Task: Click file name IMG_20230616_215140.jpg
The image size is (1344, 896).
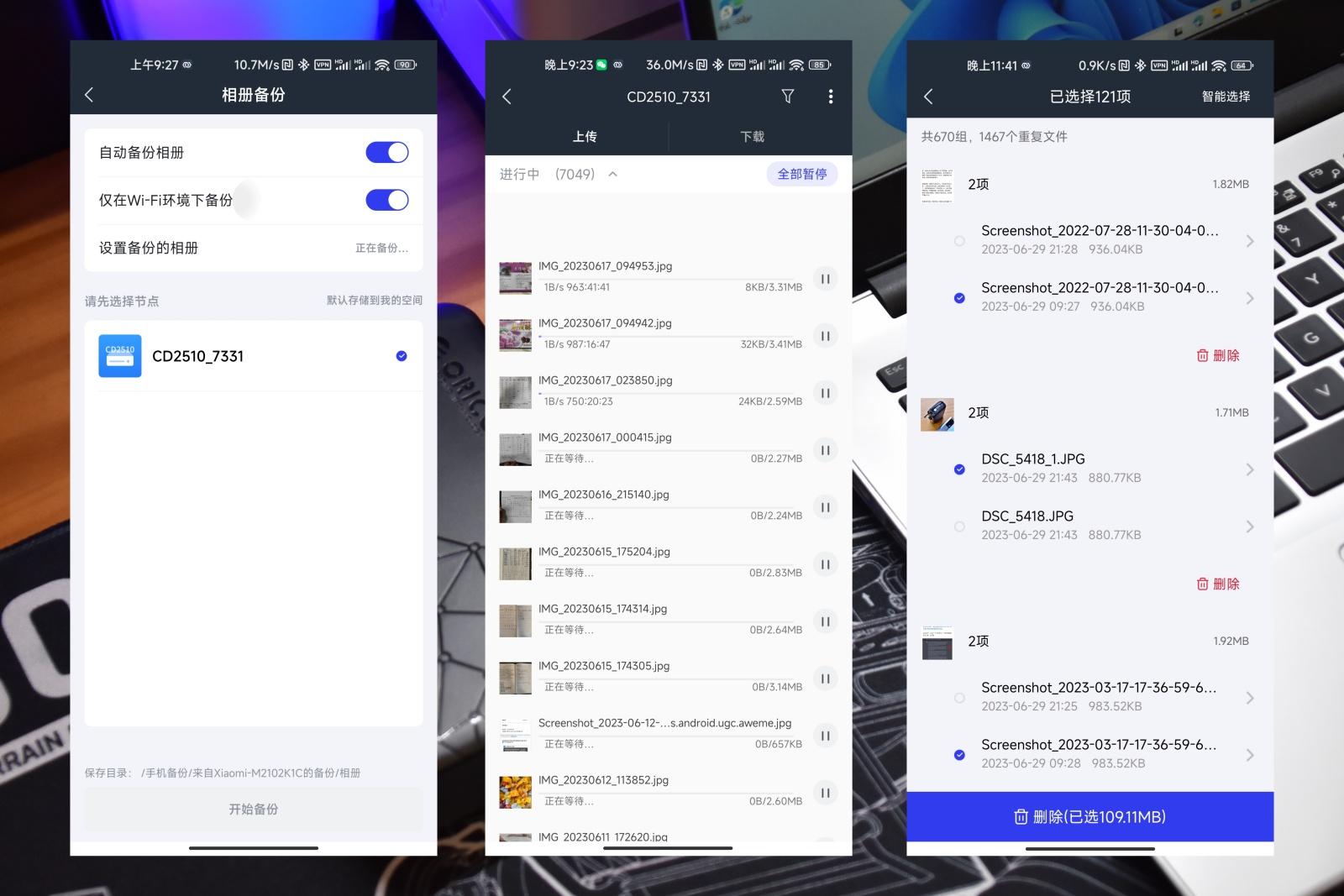Action: coord(604,495)
